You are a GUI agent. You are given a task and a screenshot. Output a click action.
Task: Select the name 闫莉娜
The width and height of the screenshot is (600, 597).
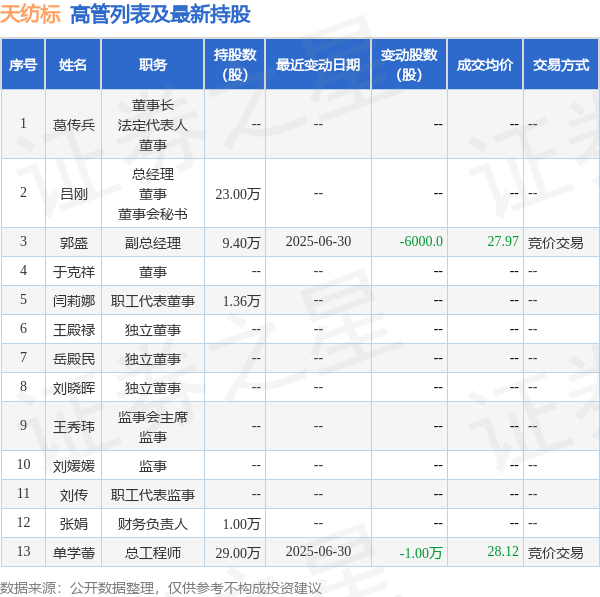pyautogui.click(x=73, y=301)
